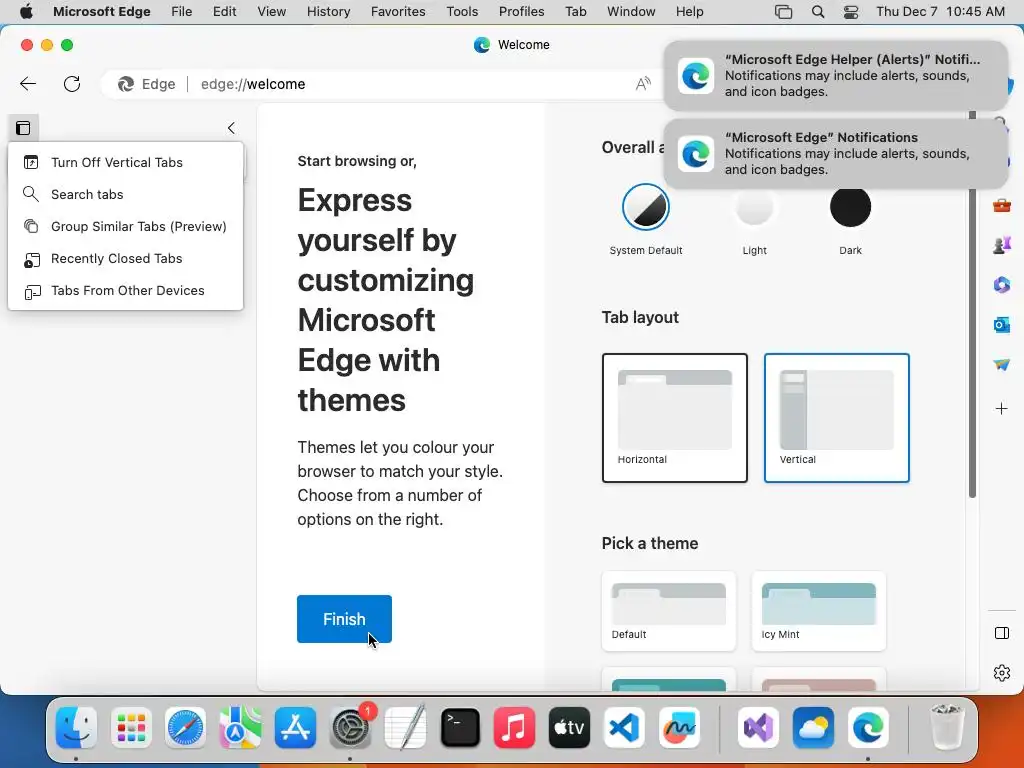Open the Favorites menu
The width and height of the screenshot is (1024, 768).
click(x=398, y=12)
